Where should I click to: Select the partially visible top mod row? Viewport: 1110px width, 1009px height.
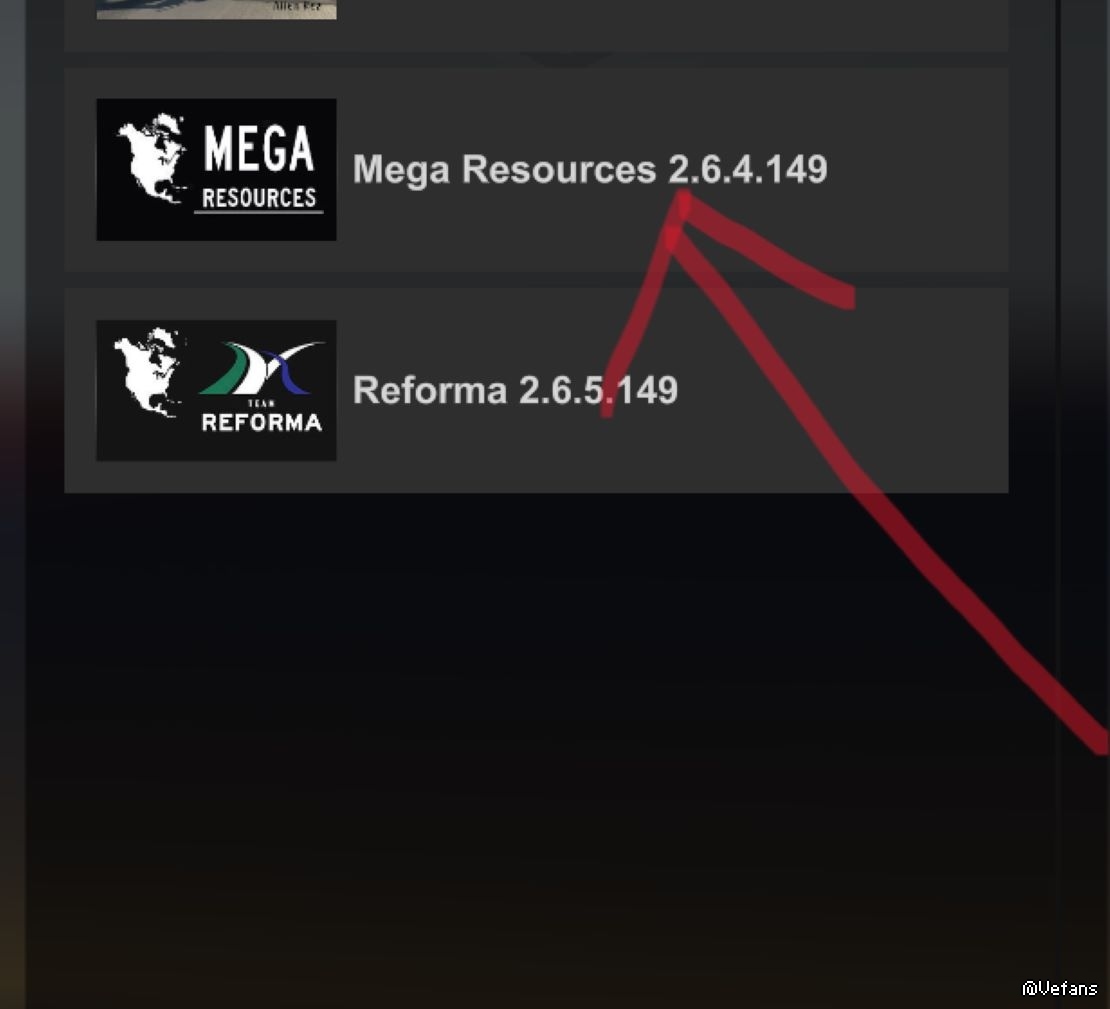[x=536, y=25]
